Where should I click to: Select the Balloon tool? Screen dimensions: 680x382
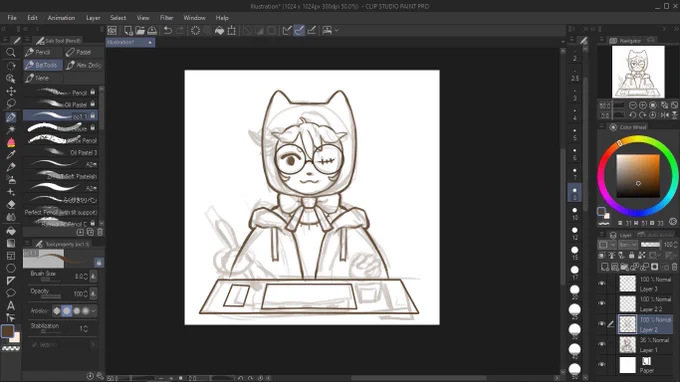point(11,293)
